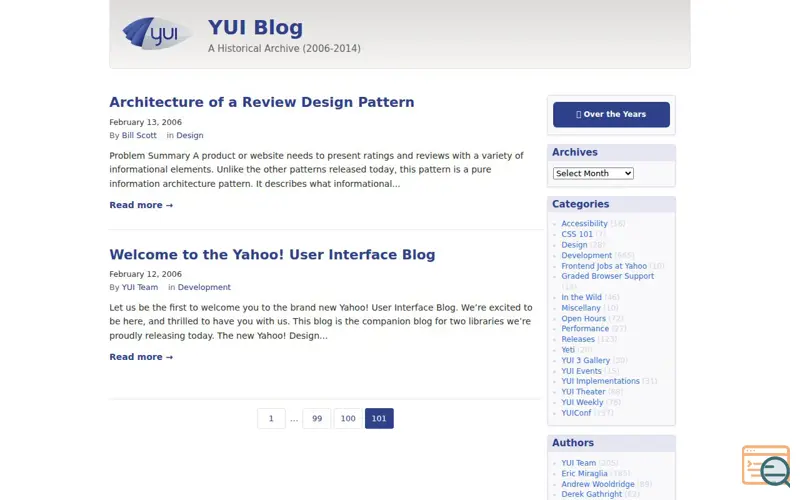Open the In the Wild category

click(581, 297)
